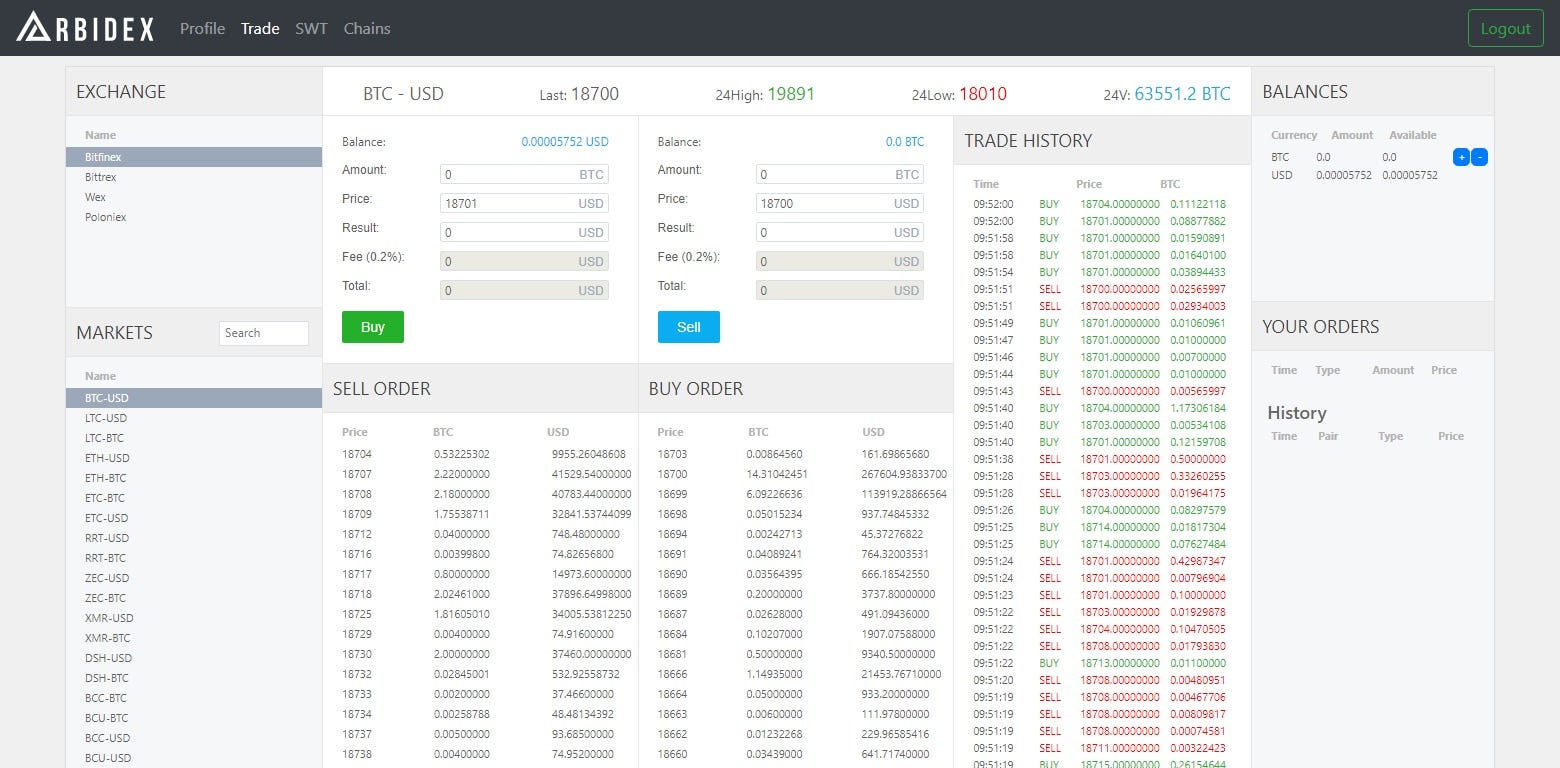Select Poloniex exchange

tap(194, 217)
